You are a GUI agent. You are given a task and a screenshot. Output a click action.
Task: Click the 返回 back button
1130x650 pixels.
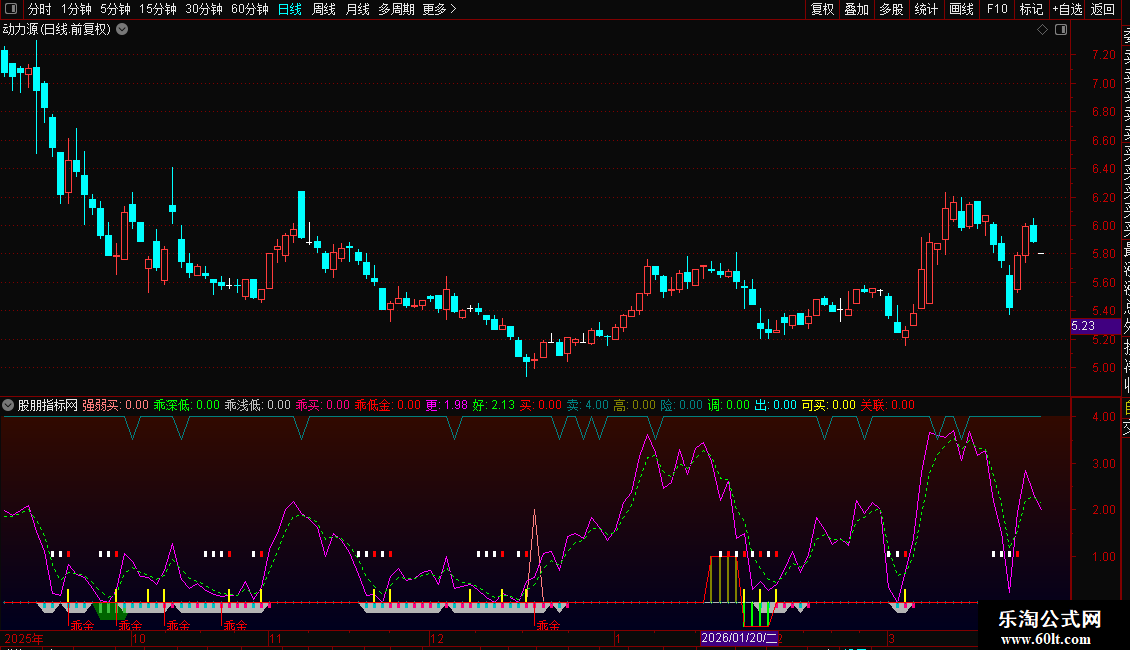1102,9
